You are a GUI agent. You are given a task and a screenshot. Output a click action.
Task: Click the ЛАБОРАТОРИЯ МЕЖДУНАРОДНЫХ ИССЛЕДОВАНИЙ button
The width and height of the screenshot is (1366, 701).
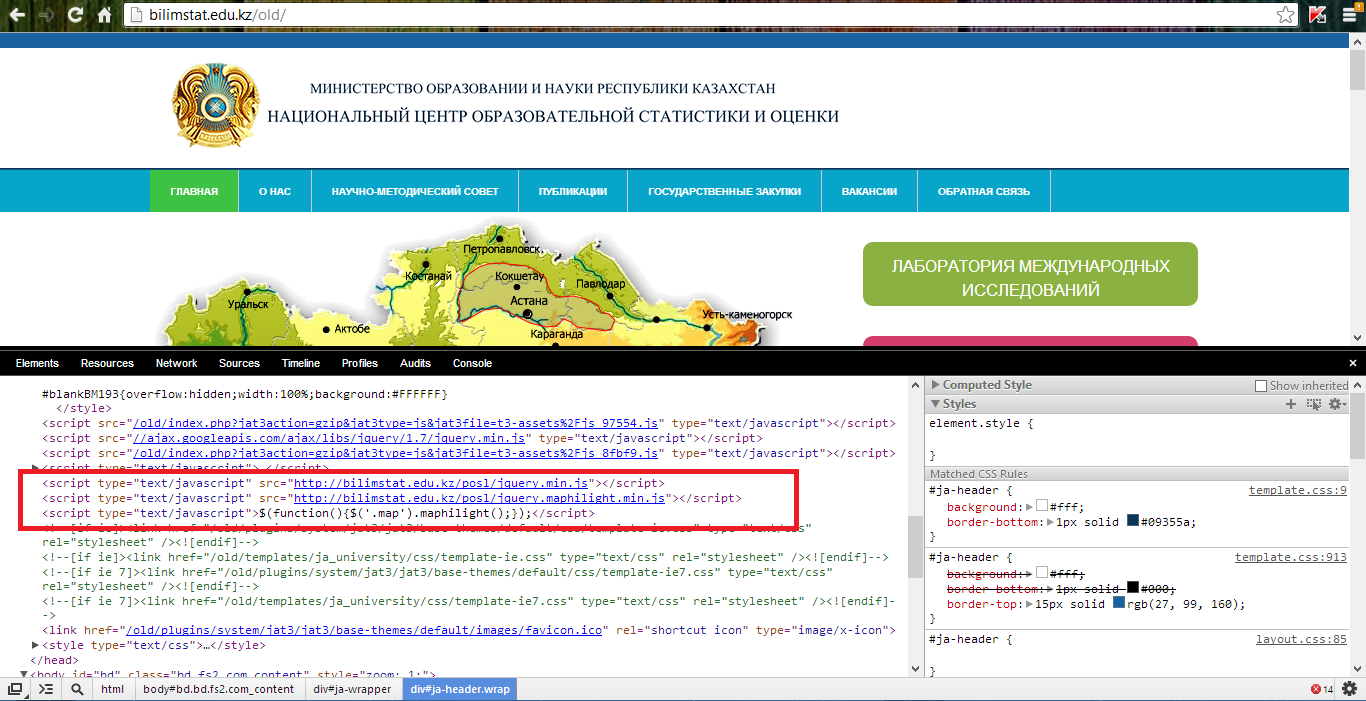(x=1030, y=274)
